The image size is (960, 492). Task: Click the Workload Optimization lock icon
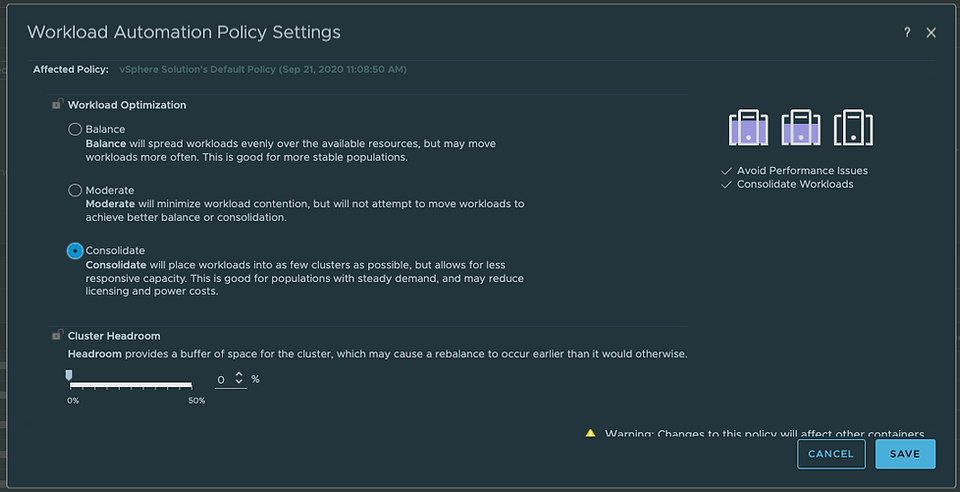[x=57, y=104]
